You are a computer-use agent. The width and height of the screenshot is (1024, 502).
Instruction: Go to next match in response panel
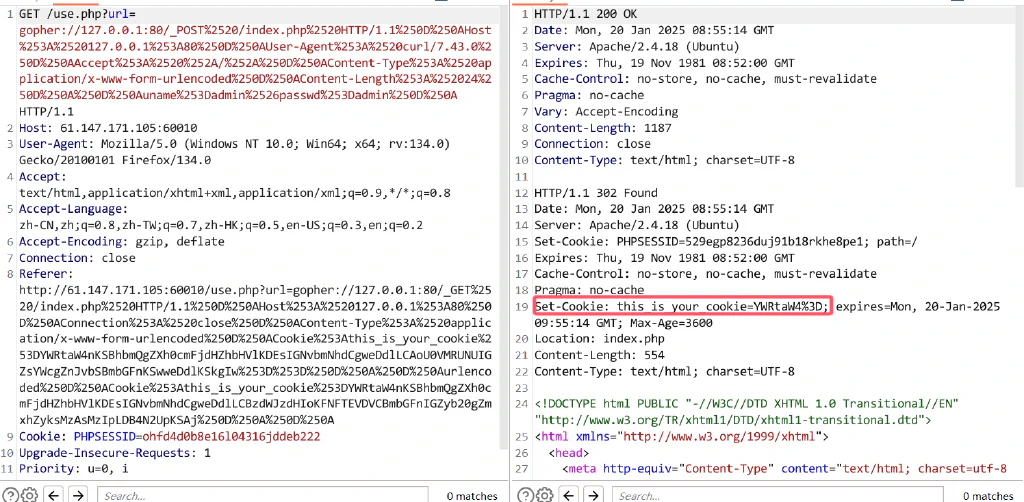pyautogui.click(x=592, y=495)
